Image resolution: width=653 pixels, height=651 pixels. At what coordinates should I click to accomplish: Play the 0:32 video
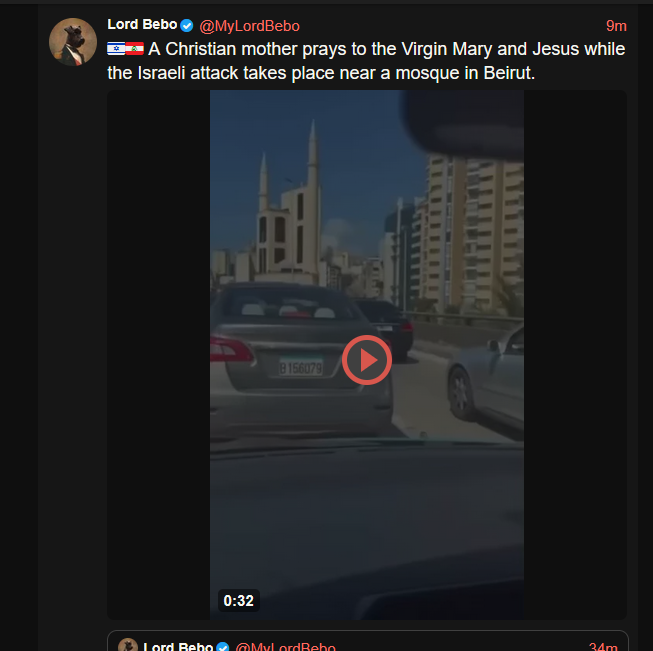pyautogui.click(x=366, y=359)
